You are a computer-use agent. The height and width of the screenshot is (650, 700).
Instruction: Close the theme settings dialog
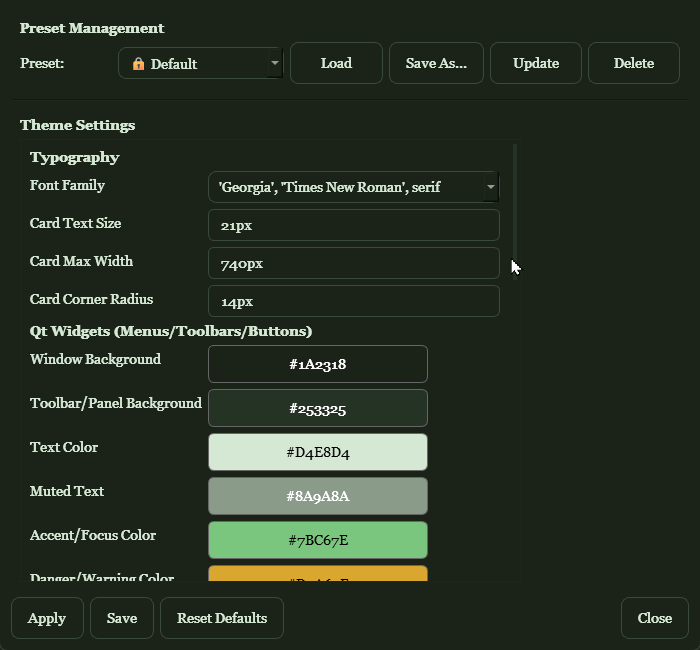point(654,618)
